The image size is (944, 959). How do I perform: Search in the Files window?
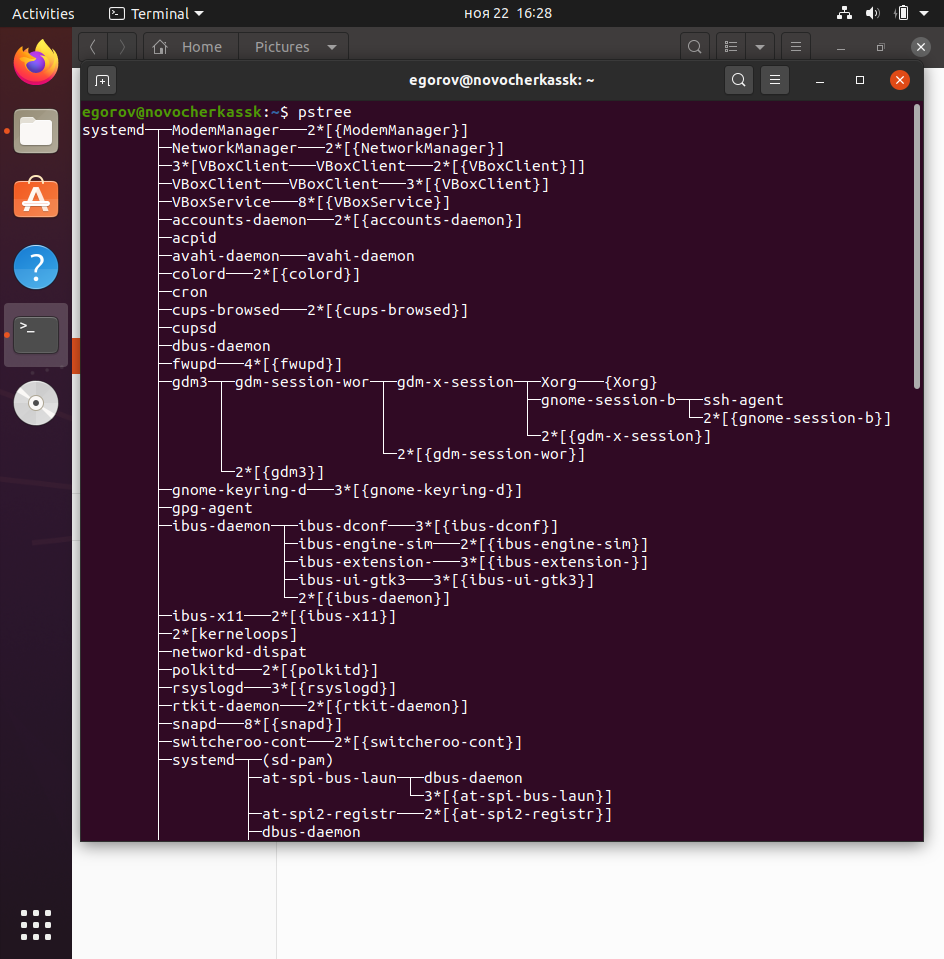point(694,47)
